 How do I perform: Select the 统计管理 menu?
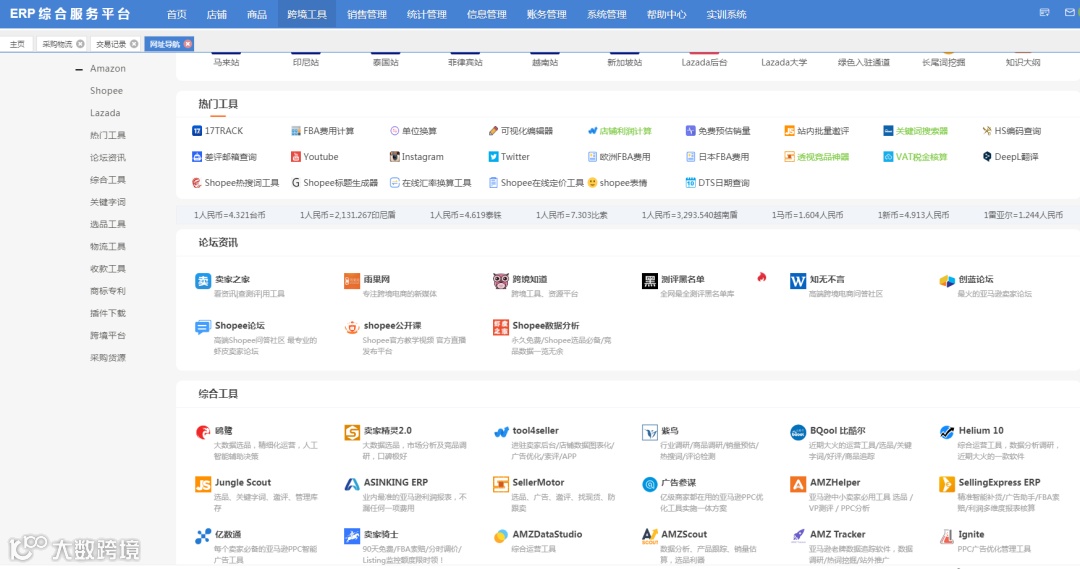(427, 14)
